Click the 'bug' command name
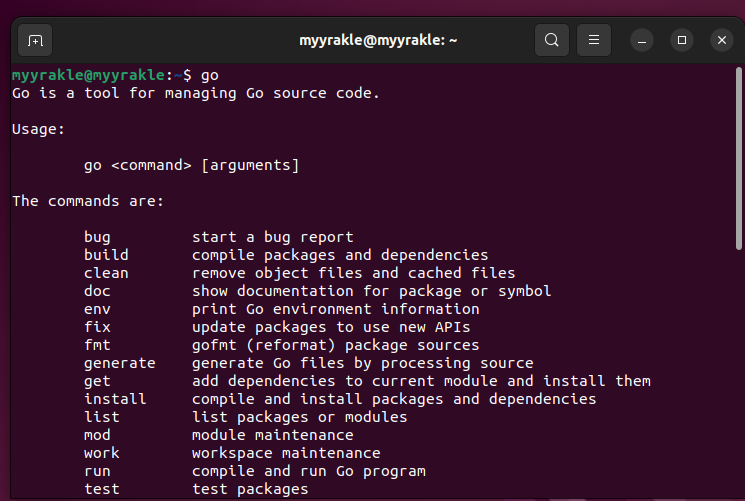 point(97,237)
